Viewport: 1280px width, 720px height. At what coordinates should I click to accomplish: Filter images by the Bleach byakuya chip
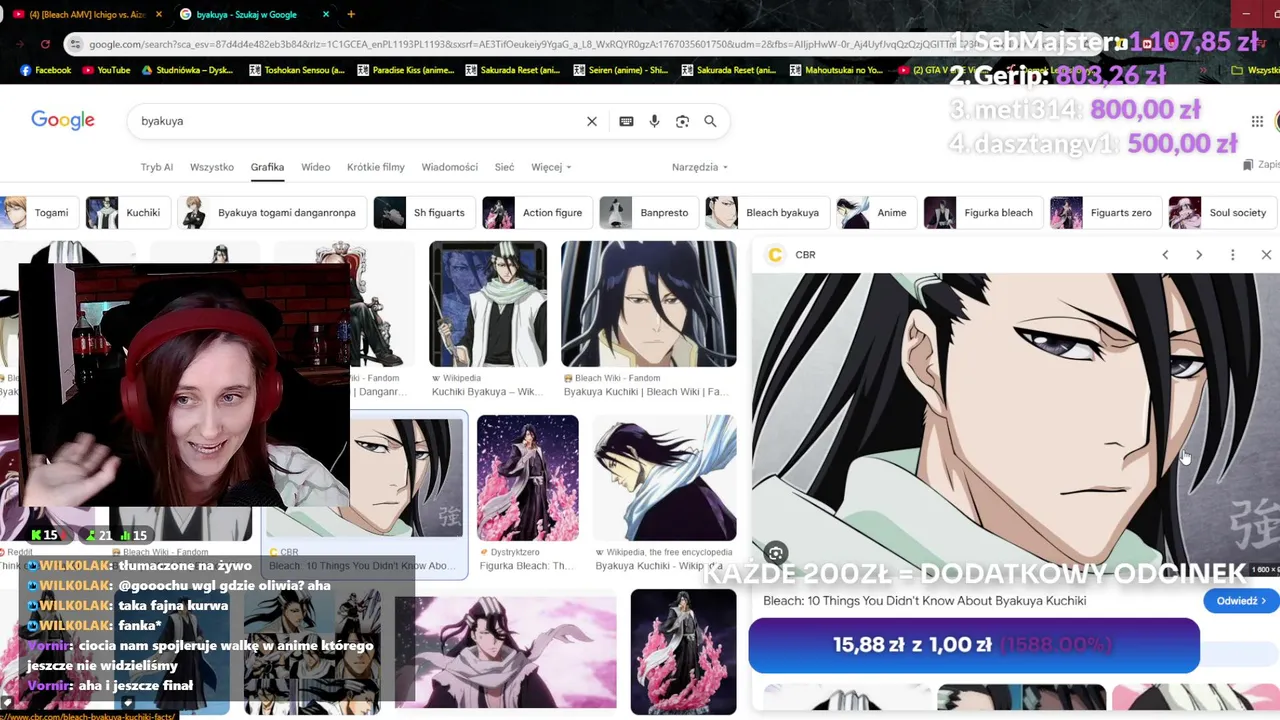pyautogui.click(x=767, y=213)
